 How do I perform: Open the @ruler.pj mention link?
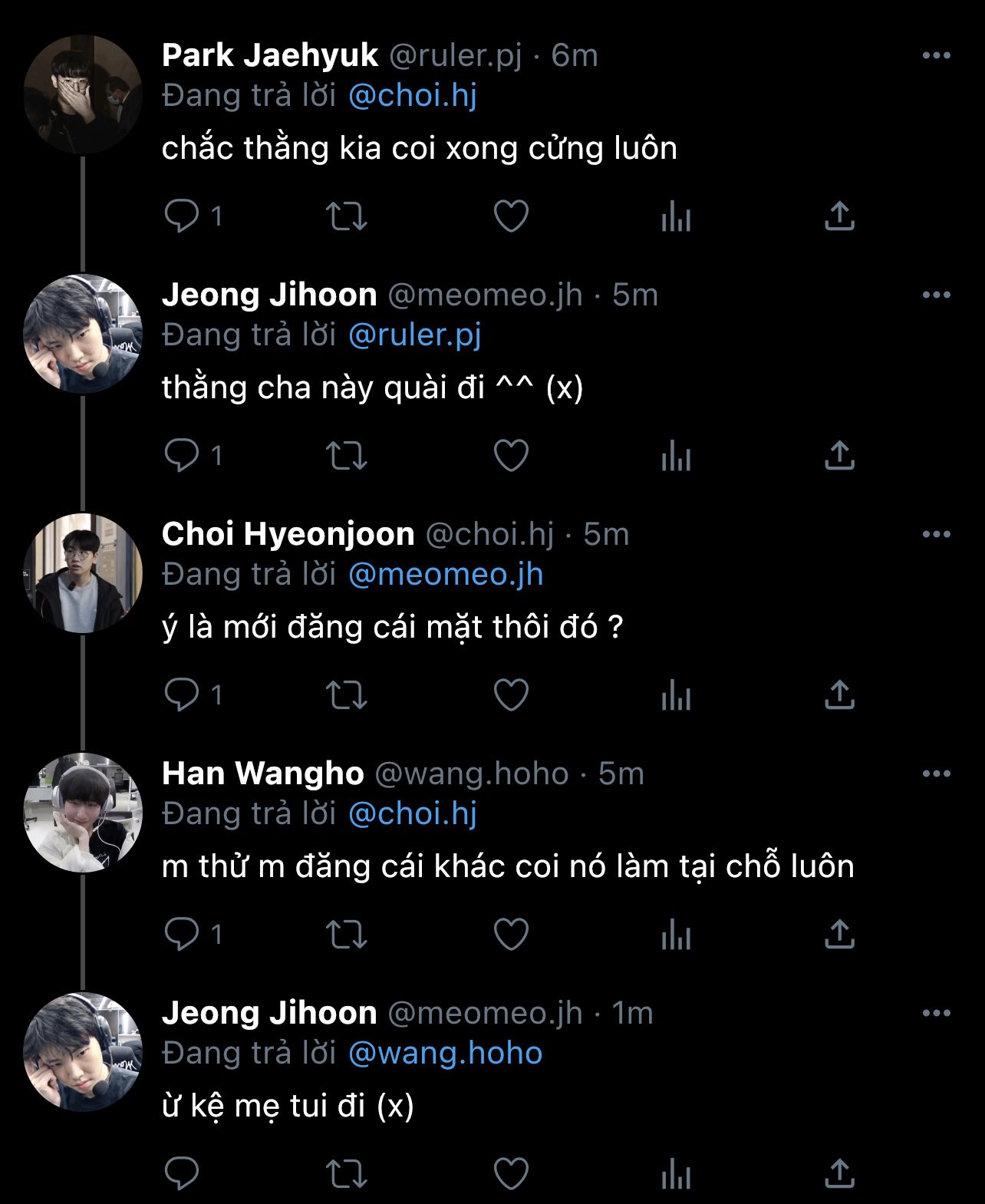point(414,335)
